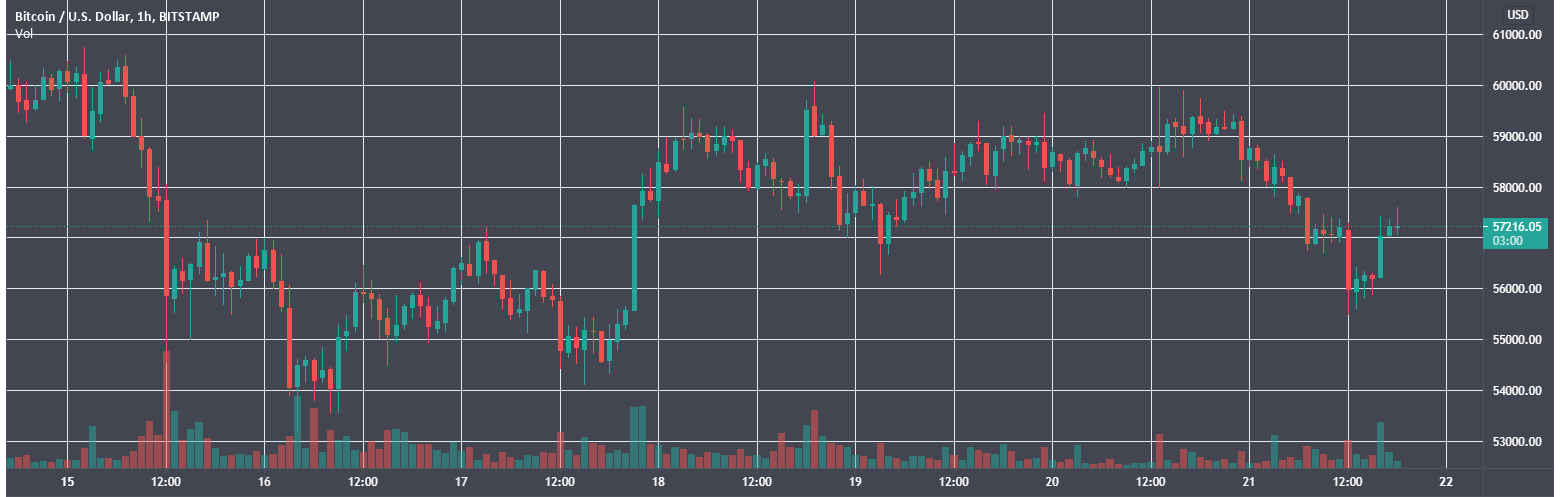The width and height of the screenshot is (1560, 497).
Task: Click date 15 on the time axis
Action: [x=67, y=483]
